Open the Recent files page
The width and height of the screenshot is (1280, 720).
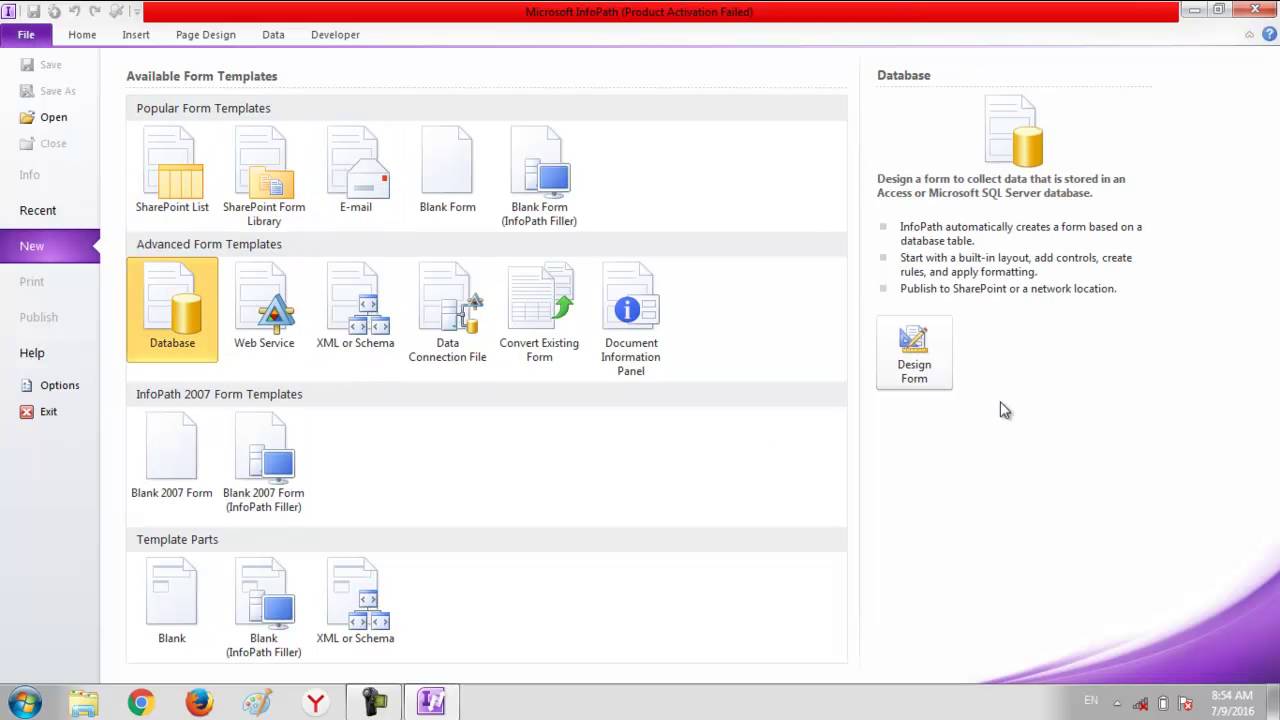38,210
